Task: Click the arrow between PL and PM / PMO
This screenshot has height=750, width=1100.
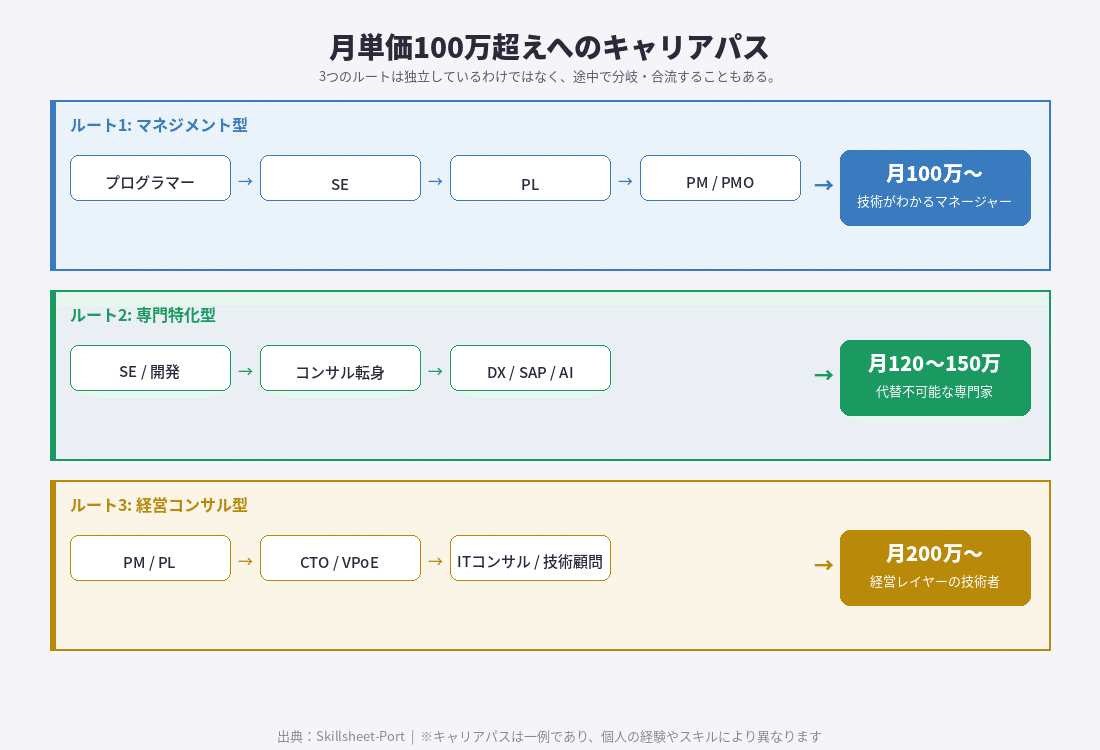Action: (x=625, y=182)
